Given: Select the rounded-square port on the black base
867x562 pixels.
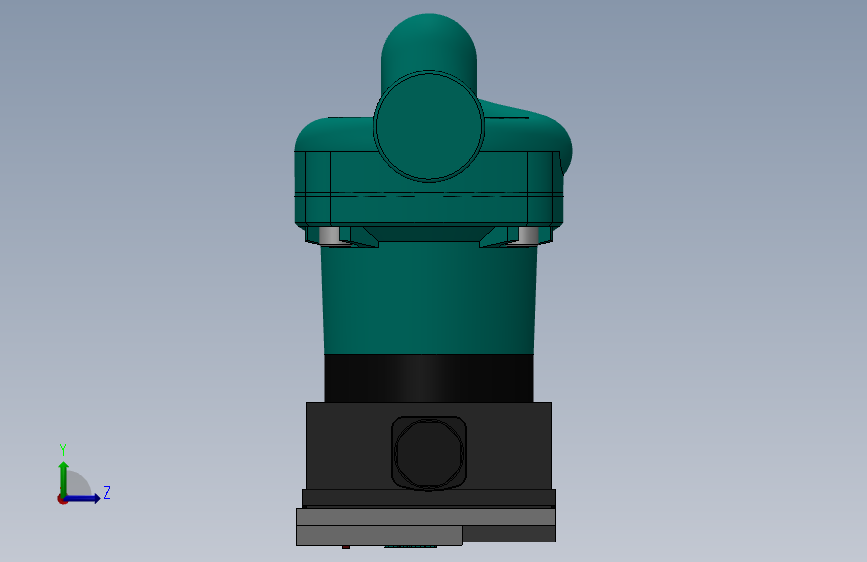Looking at the screenshot, I should pos(429,452).
